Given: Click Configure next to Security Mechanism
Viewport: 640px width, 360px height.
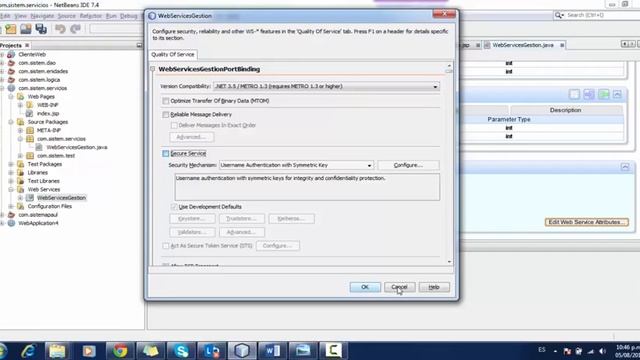Looking at the screenshot, I should coord(408,165).
